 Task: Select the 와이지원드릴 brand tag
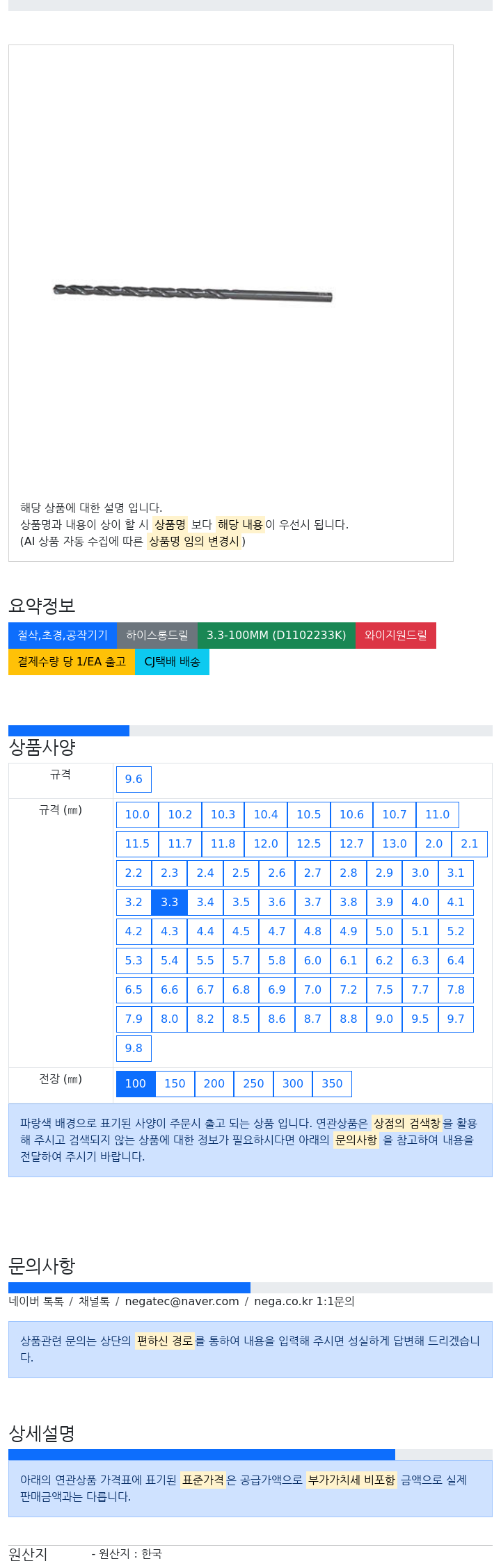click(396, 635)
